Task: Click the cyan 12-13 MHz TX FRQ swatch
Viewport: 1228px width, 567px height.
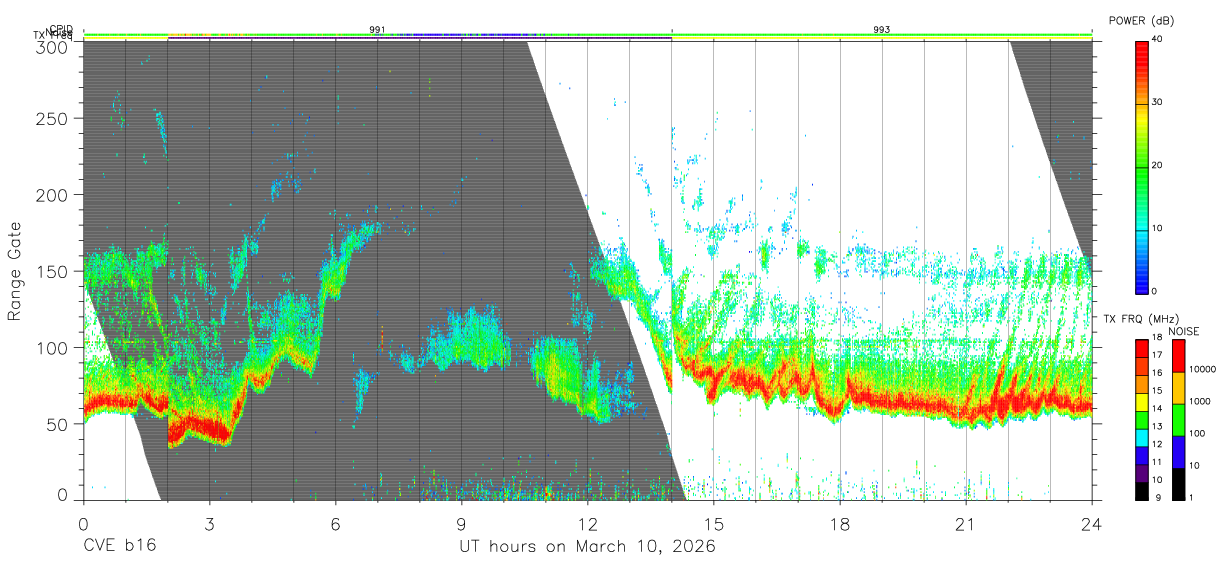Action: [1141, 436]
